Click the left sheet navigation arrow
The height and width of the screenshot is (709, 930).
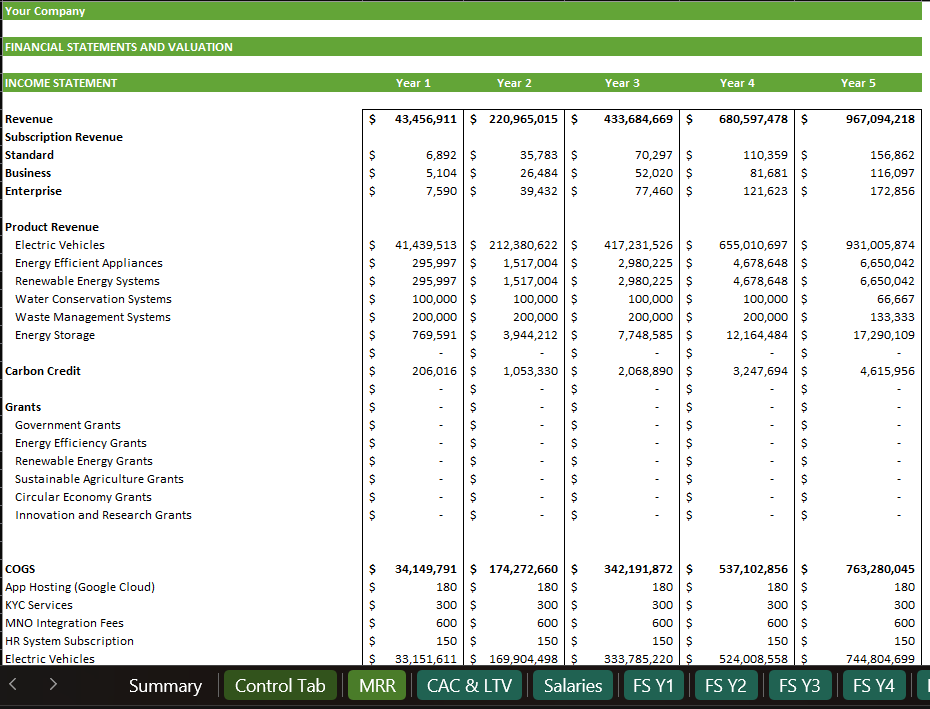tap(13, 685)
